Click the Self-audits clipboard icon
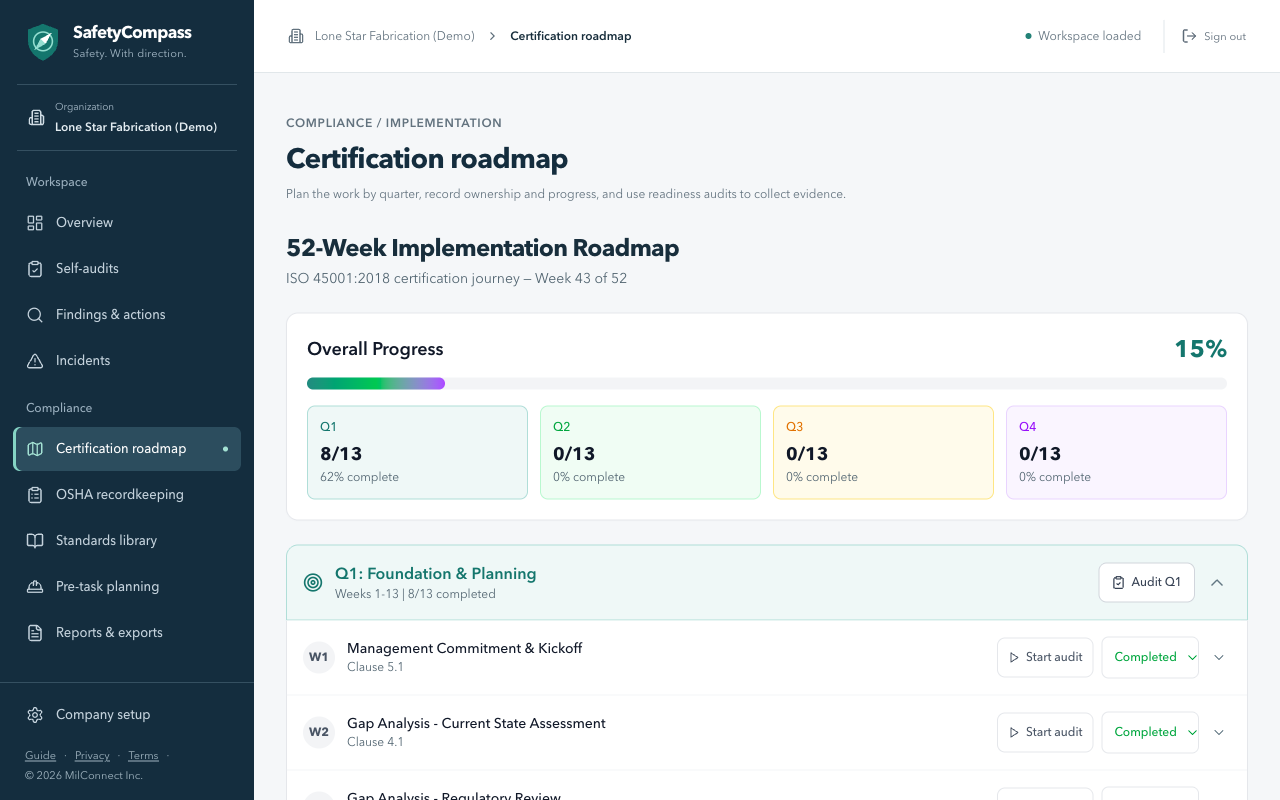1280x800 pixels. 35,269
